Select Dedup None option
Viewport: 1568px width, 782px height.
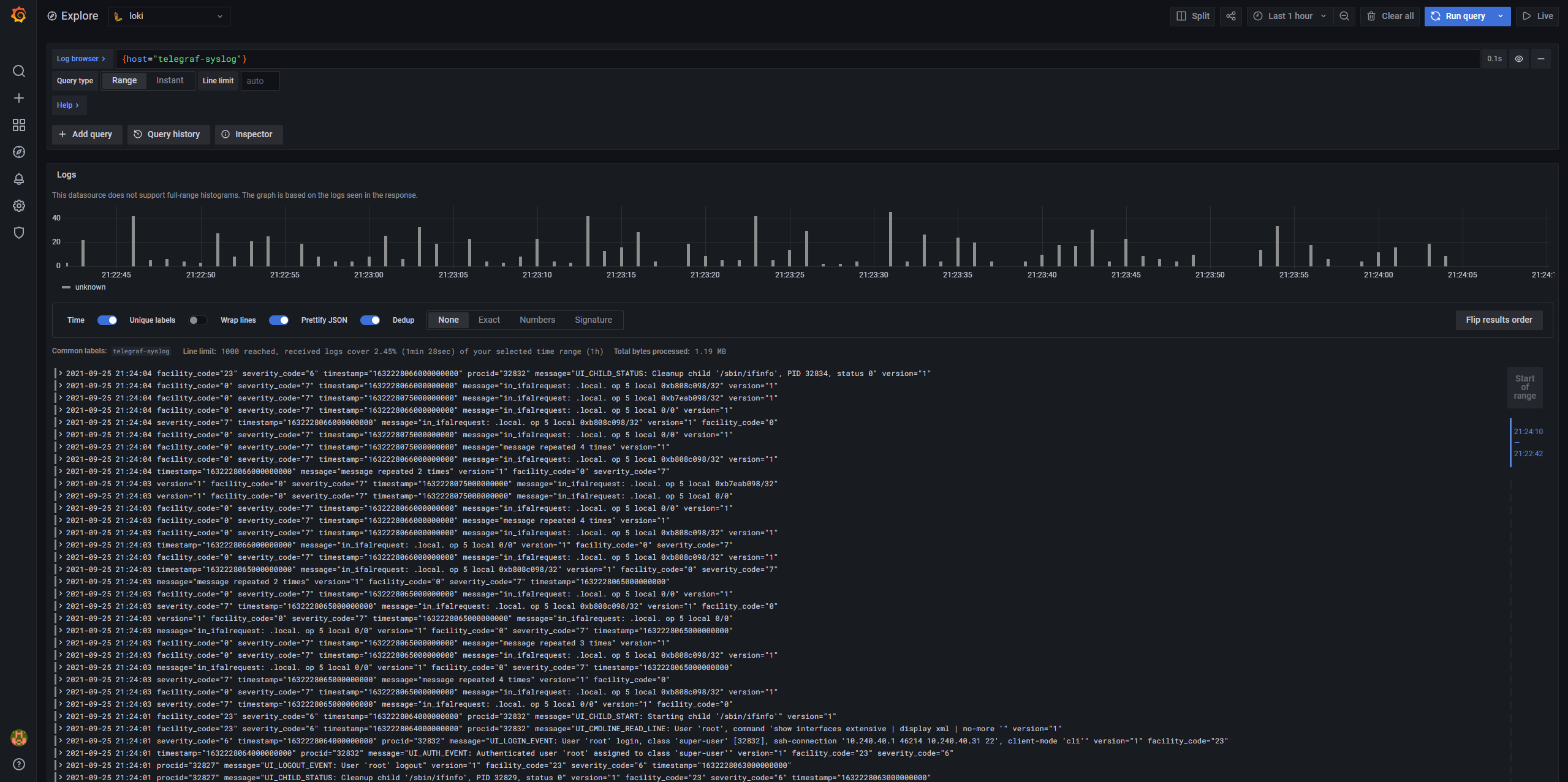448,320
